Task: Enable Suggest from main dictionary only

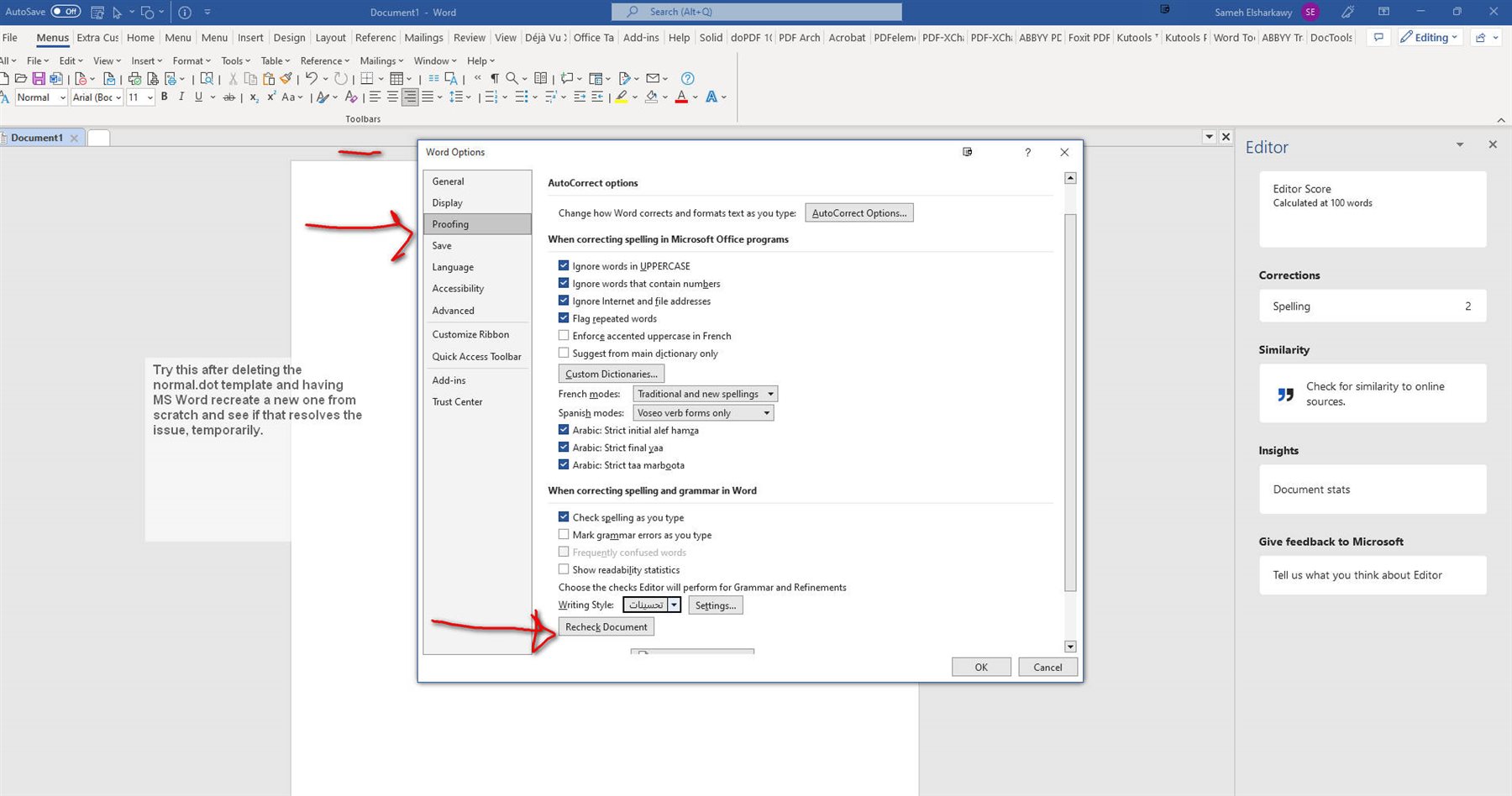Action: point(564,353)
